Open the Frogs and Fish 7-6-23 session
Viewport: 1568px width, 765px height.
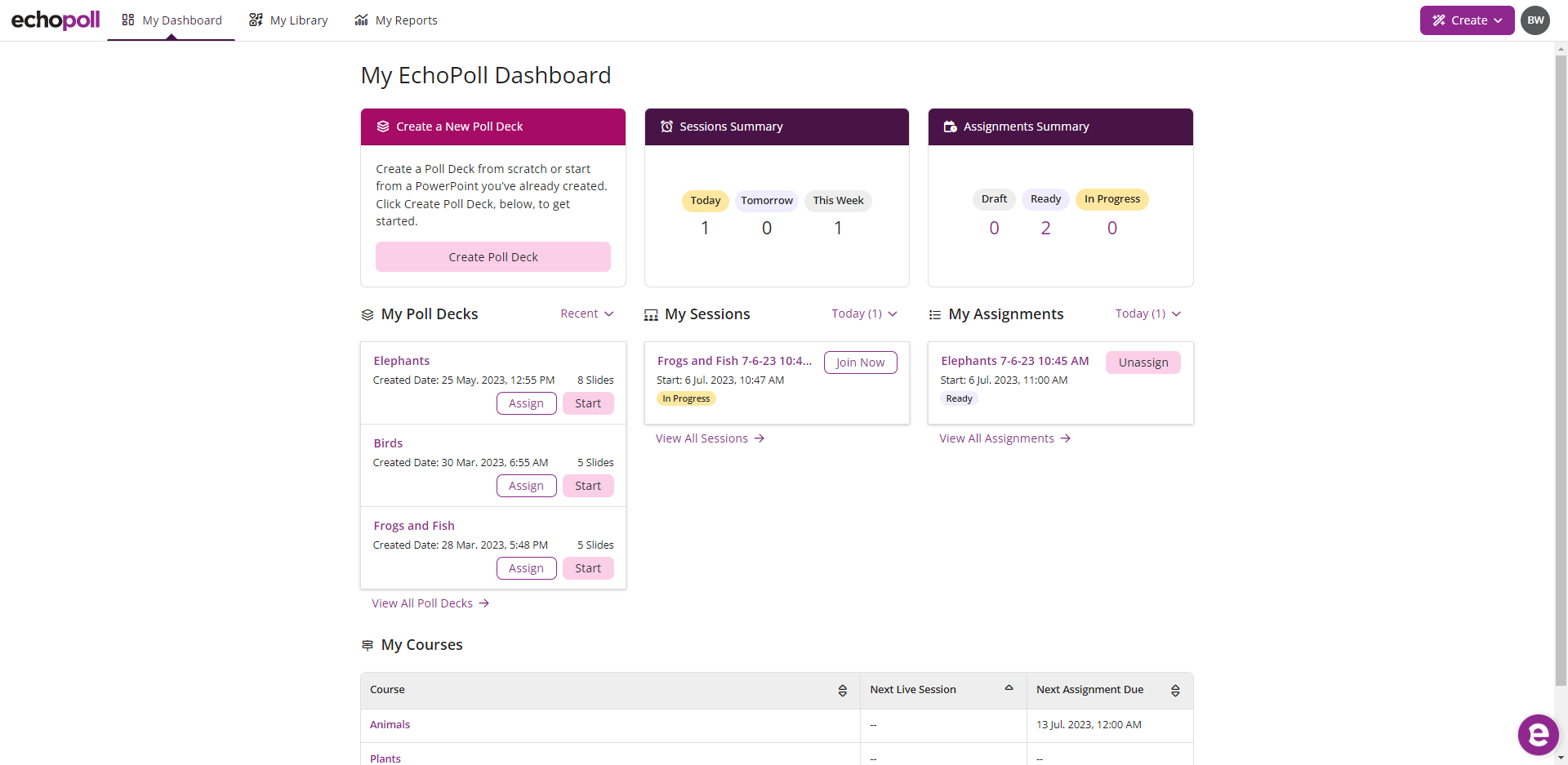[x=735, y=361]
